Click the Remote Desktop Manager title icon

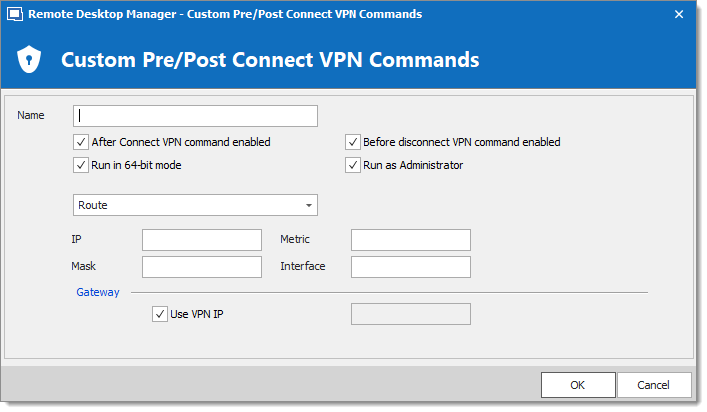point(14,14)
